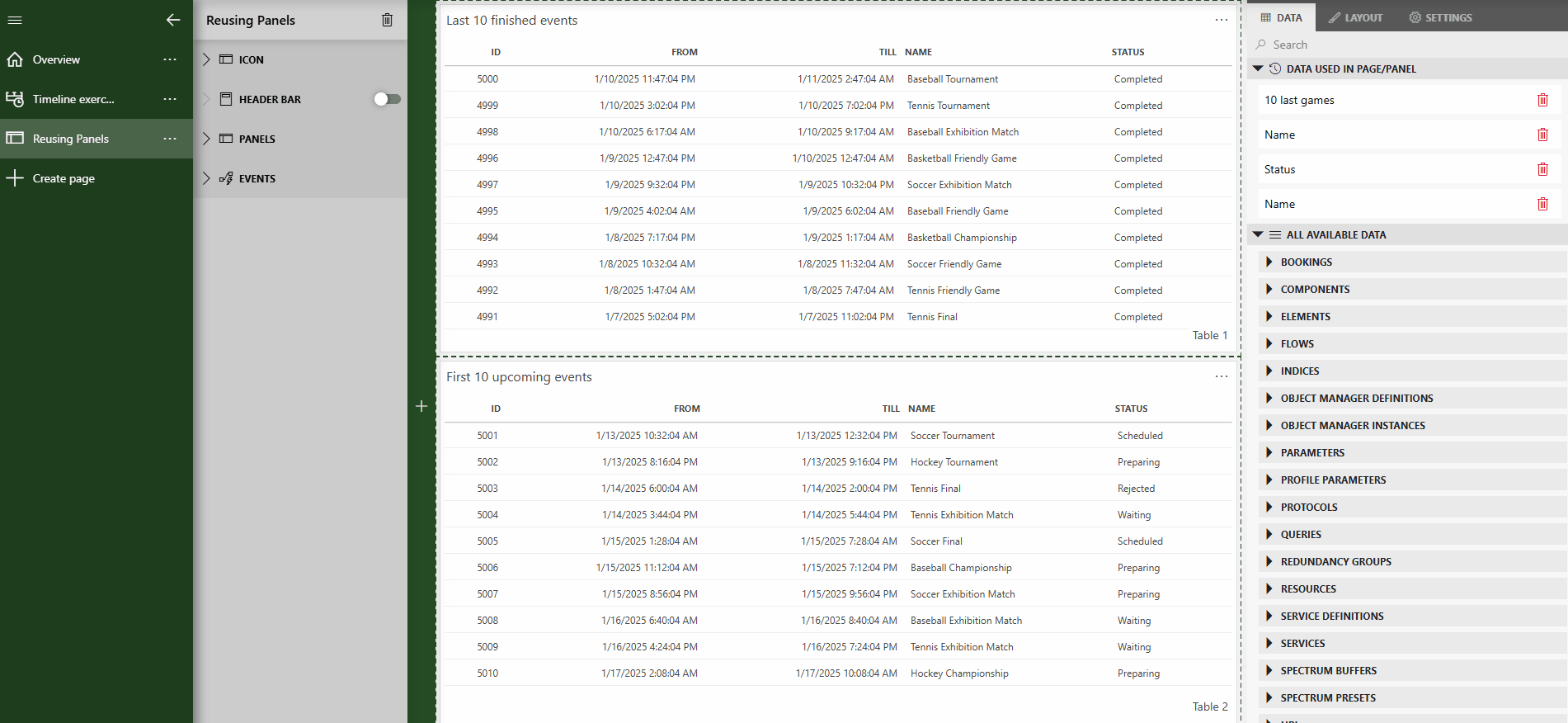Click Create page in sidebar
This screenshot has width=1568, height=723.
click(64, 178)
